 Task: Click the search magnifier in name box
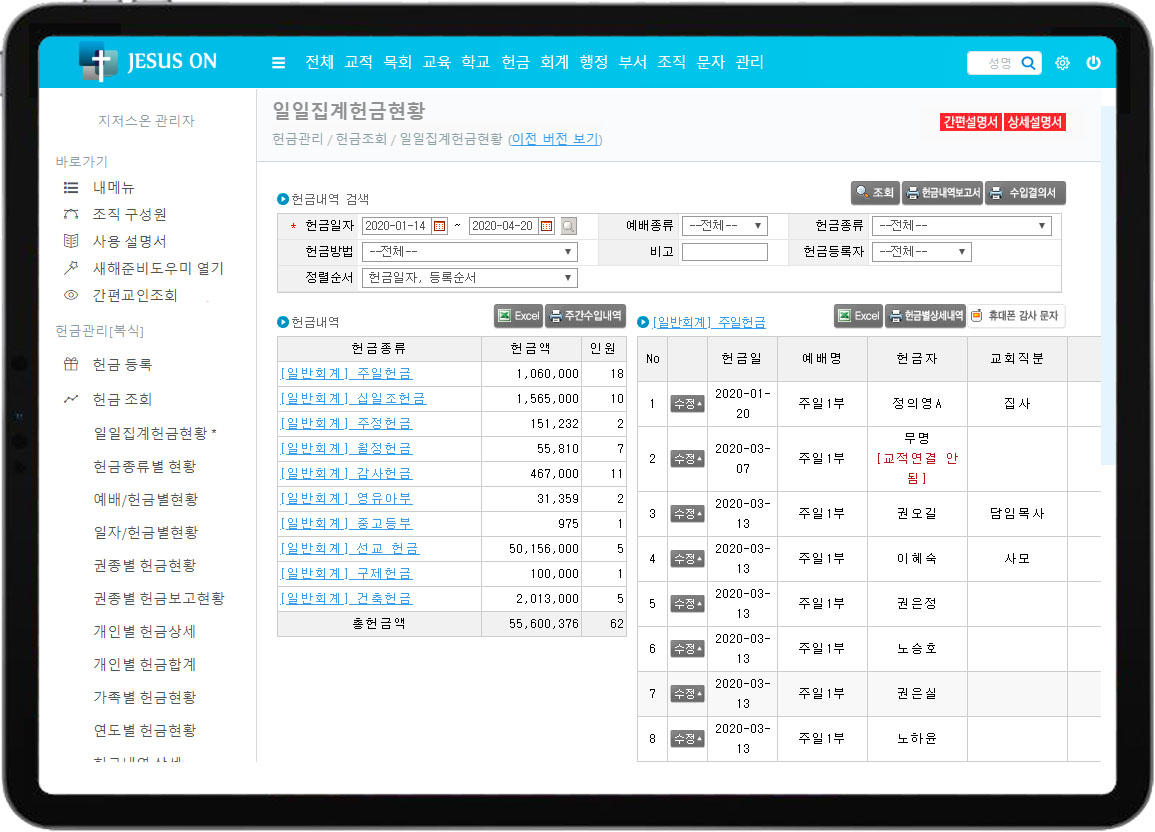click(x=1028, y=63)
